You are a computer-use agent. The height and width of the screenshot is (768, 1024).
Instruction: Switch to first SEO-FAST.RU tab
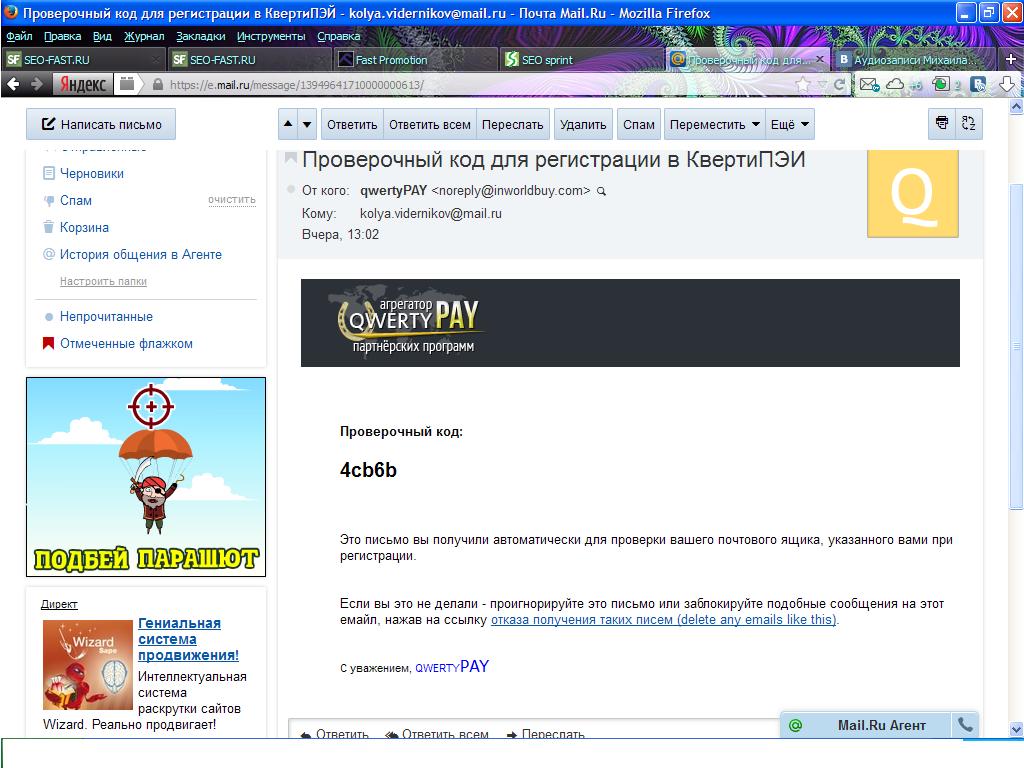pos(82,59)
